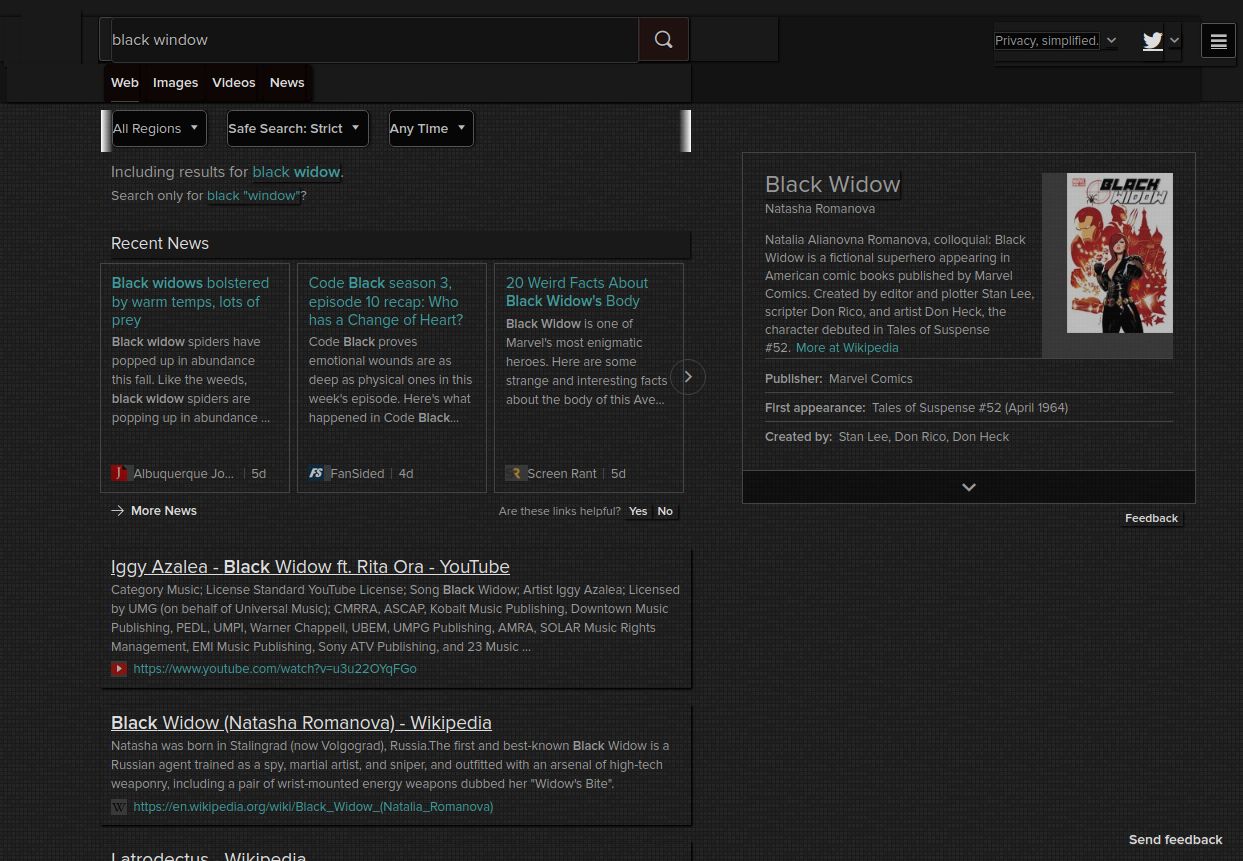Open the Any Time filter dropdown
Screen dimensions: 1243x861
pyautogui.click(x=430, y=128)
